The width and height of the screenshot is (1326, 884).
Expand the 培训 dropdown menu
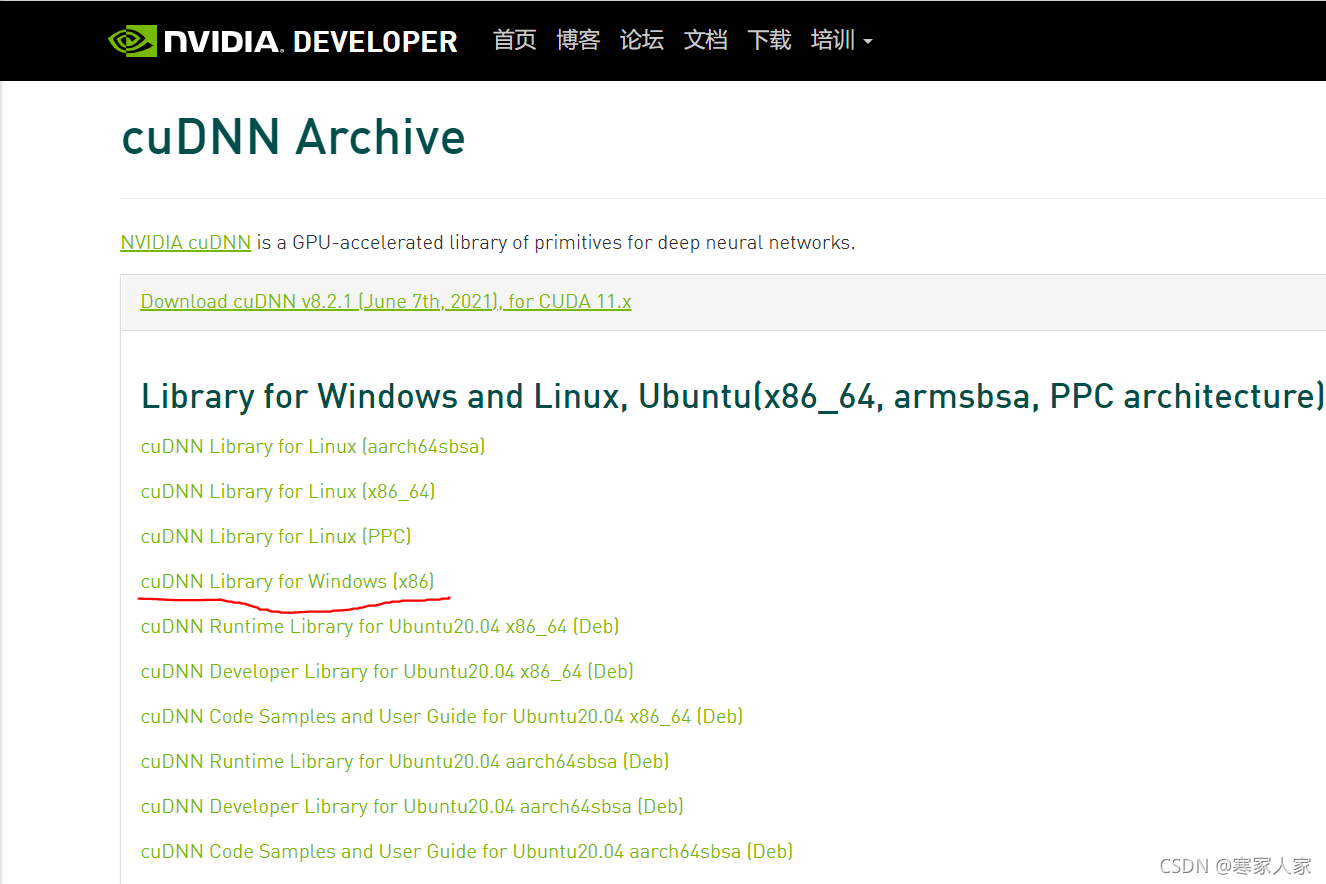842,40
